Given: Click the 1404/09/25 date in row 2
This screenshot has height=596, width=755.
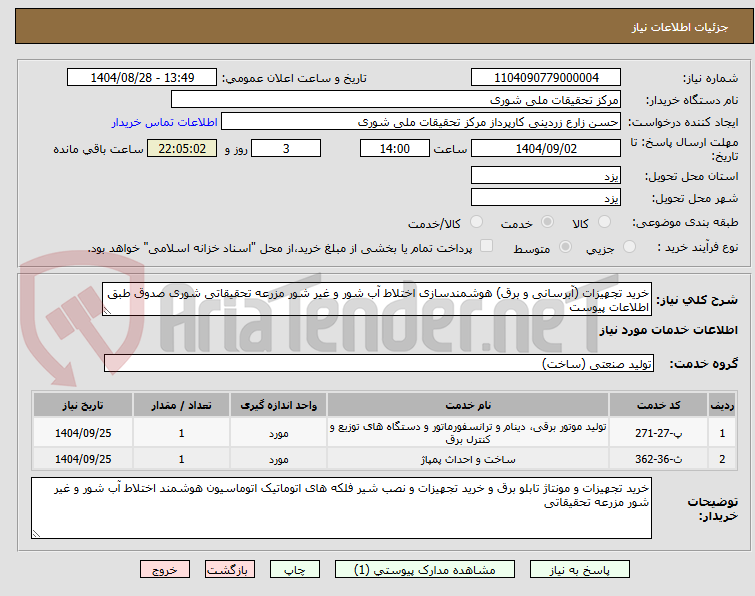Looking at the screenshot, I should point(83,459).
